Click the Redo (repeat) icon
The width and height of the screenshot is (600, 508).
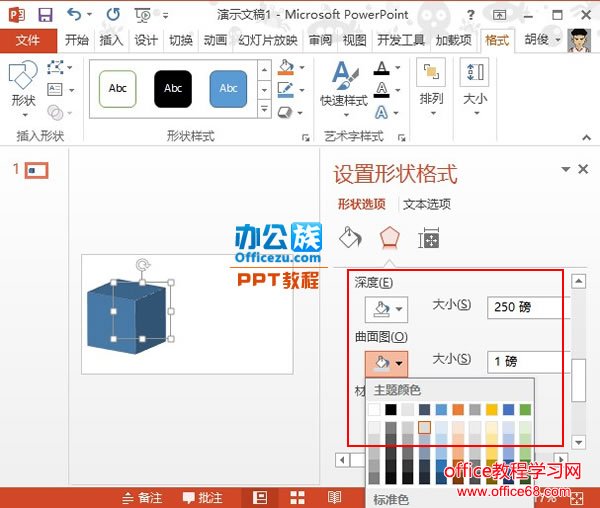click(x=113, y=15)
